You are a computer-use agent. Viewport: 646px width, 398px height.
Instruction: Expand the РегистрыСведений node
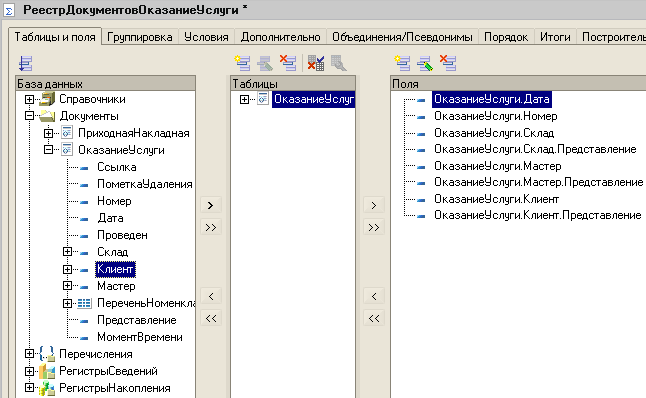[x=29, y=371]
